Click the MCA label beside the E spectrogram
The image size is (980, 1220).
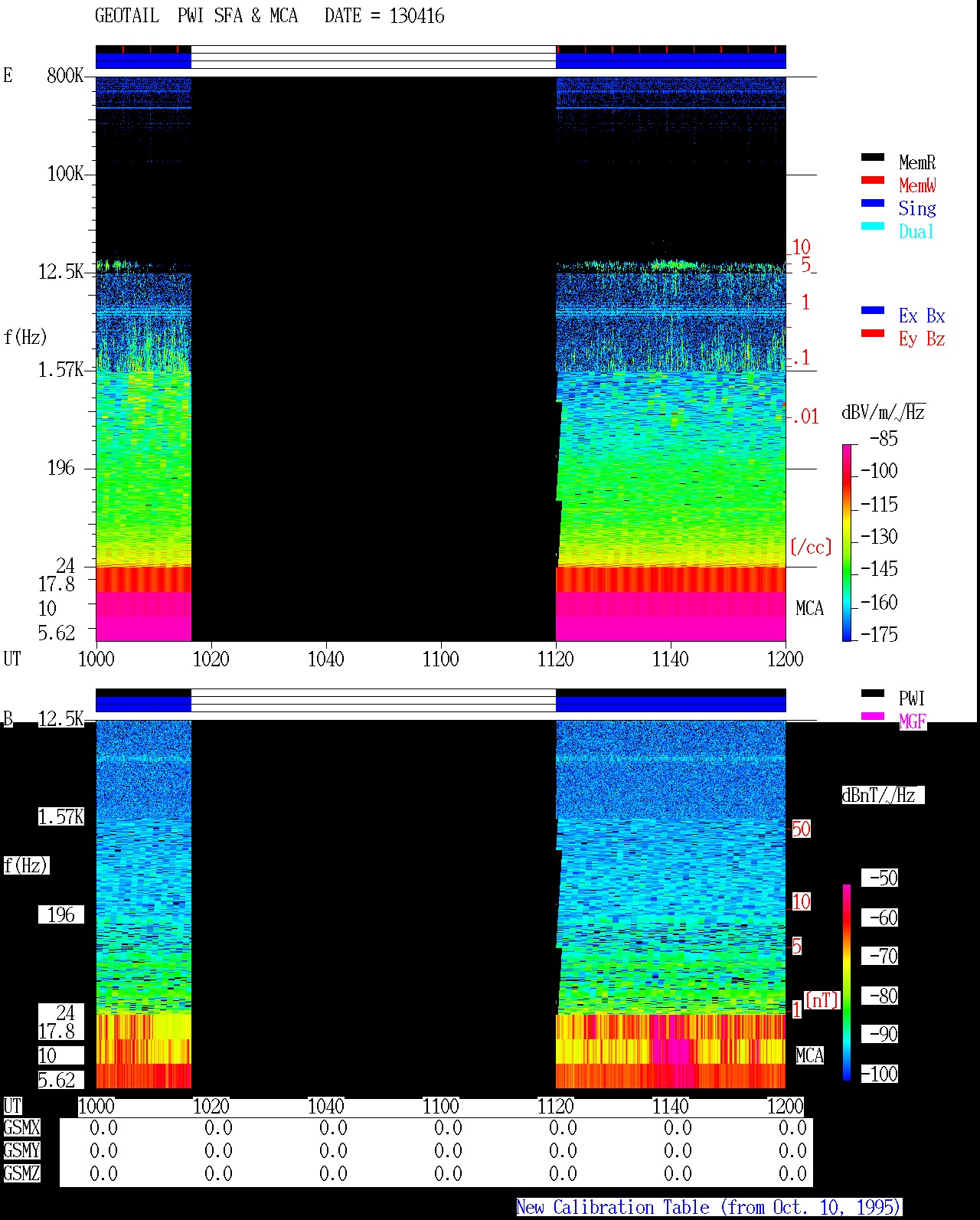click(810, 608)
